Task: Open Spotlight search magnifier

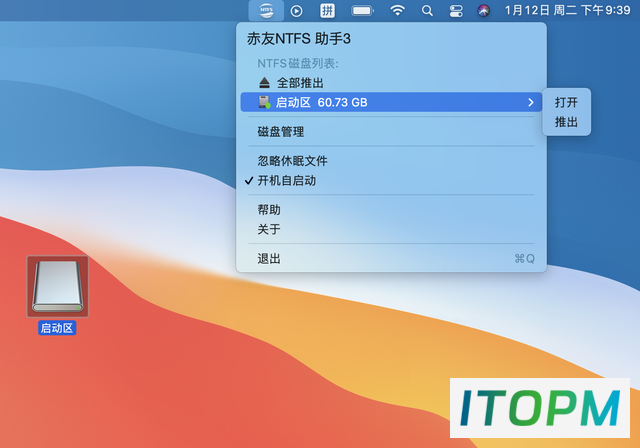Action: (427, 11)
